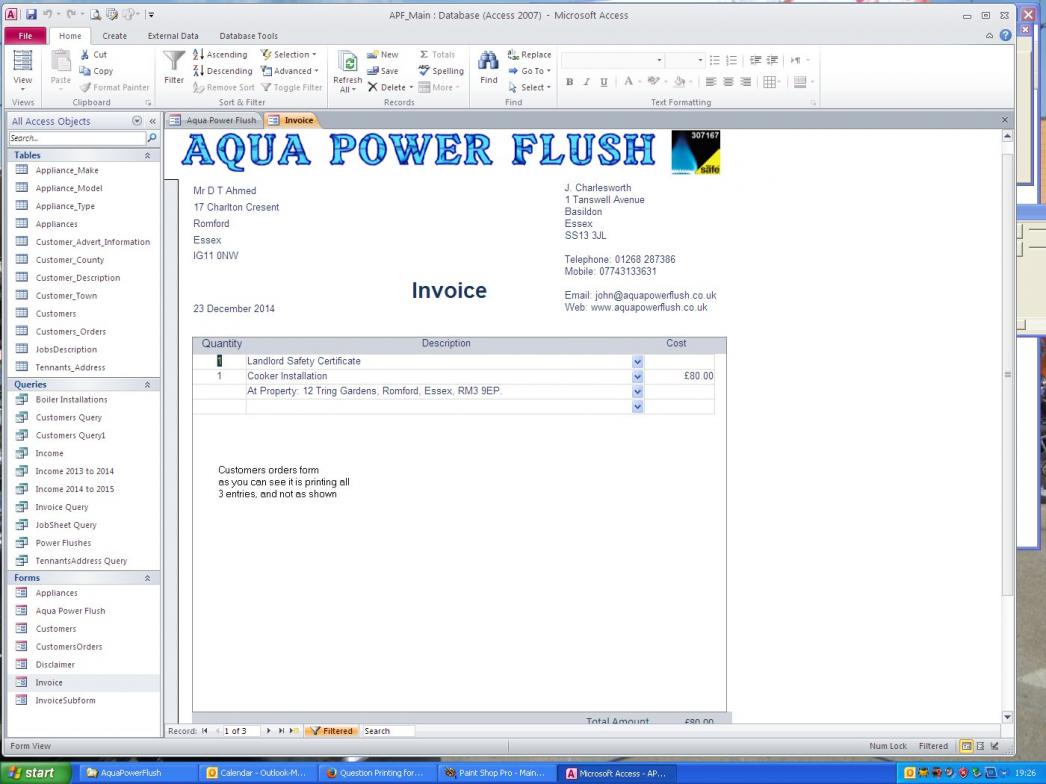Open the Advanced filter options dropdown
Screen dimensions: 1046x784
pyautogui.click(x=290, y=71)
